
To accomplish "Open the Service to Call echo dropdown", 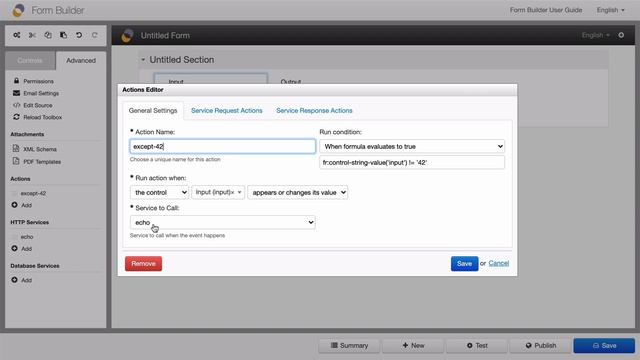I will click(222, 222).
